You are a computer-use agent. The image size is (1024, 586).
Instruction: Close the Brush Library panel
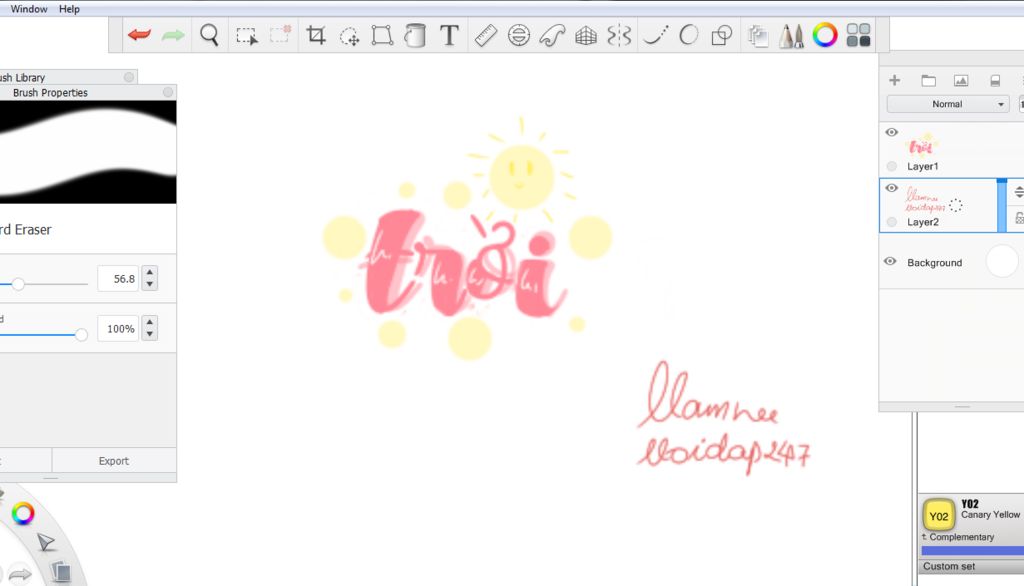coord(129,77)
